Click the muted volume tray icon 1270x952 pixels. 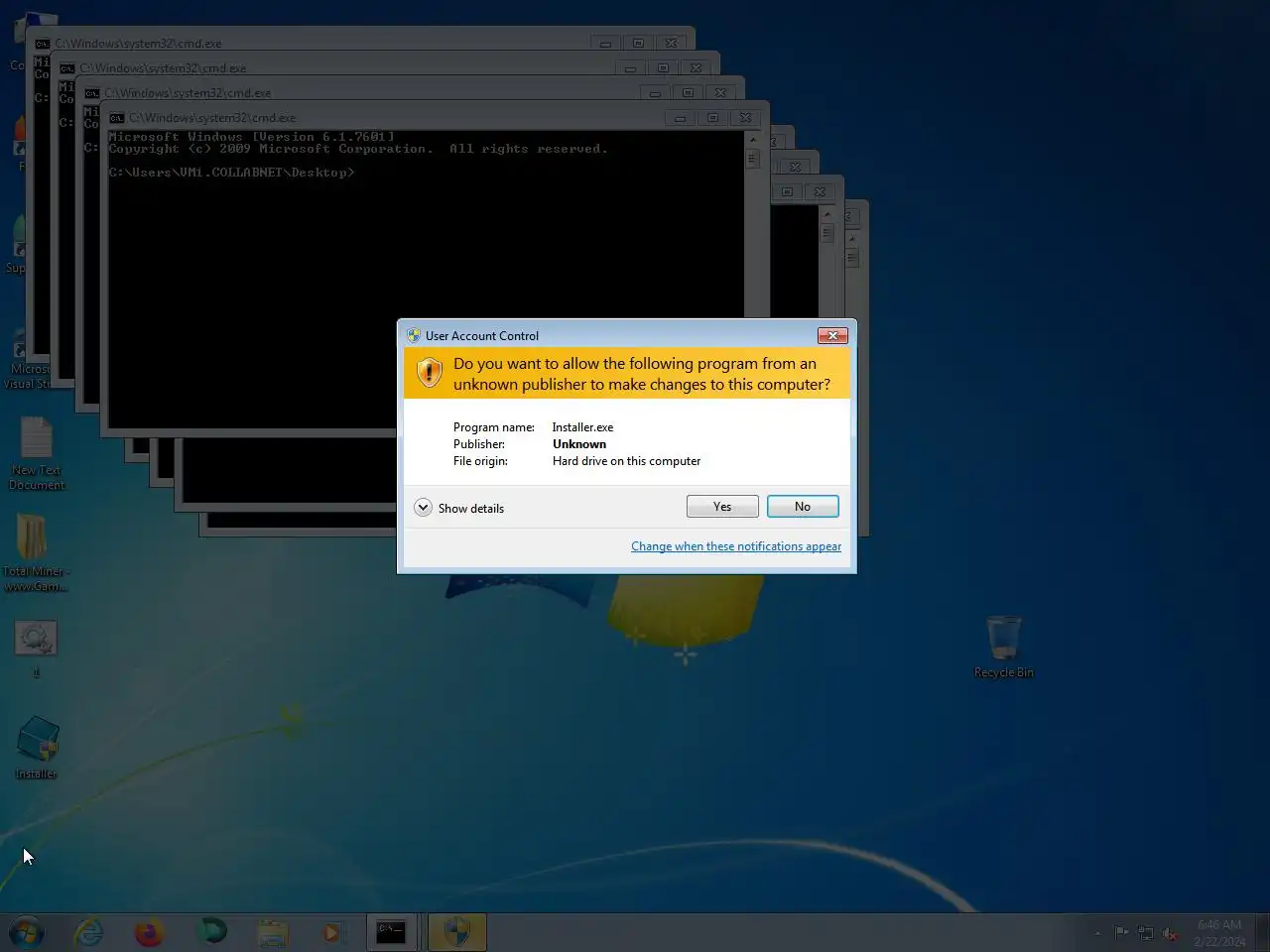point(1171,933)
